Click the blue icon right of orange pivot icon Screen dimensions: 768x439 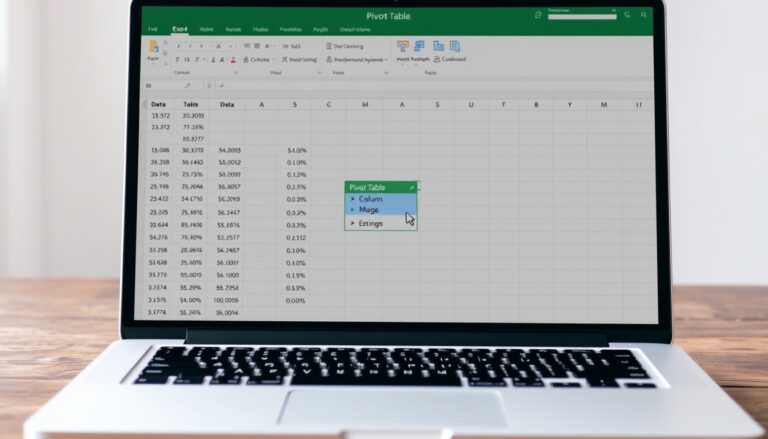tap(419, 46)
